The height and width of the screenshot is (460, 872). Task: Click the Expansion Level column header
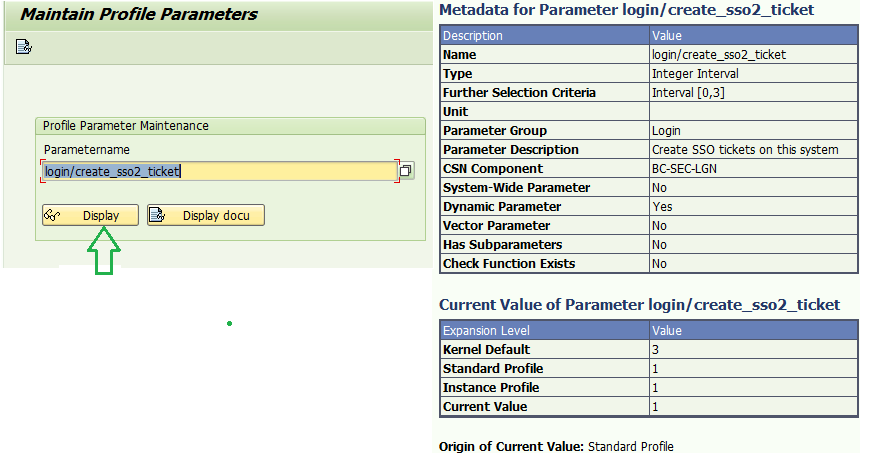pyautogui.click(x=543, y=331)
